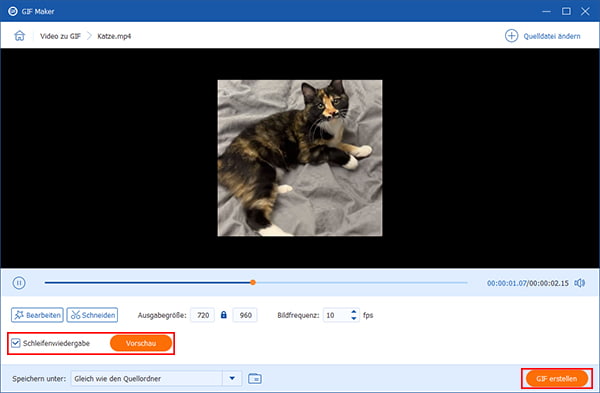Click GIF erstellen to create GIF
600x393 pixels.
pos(557,378)
